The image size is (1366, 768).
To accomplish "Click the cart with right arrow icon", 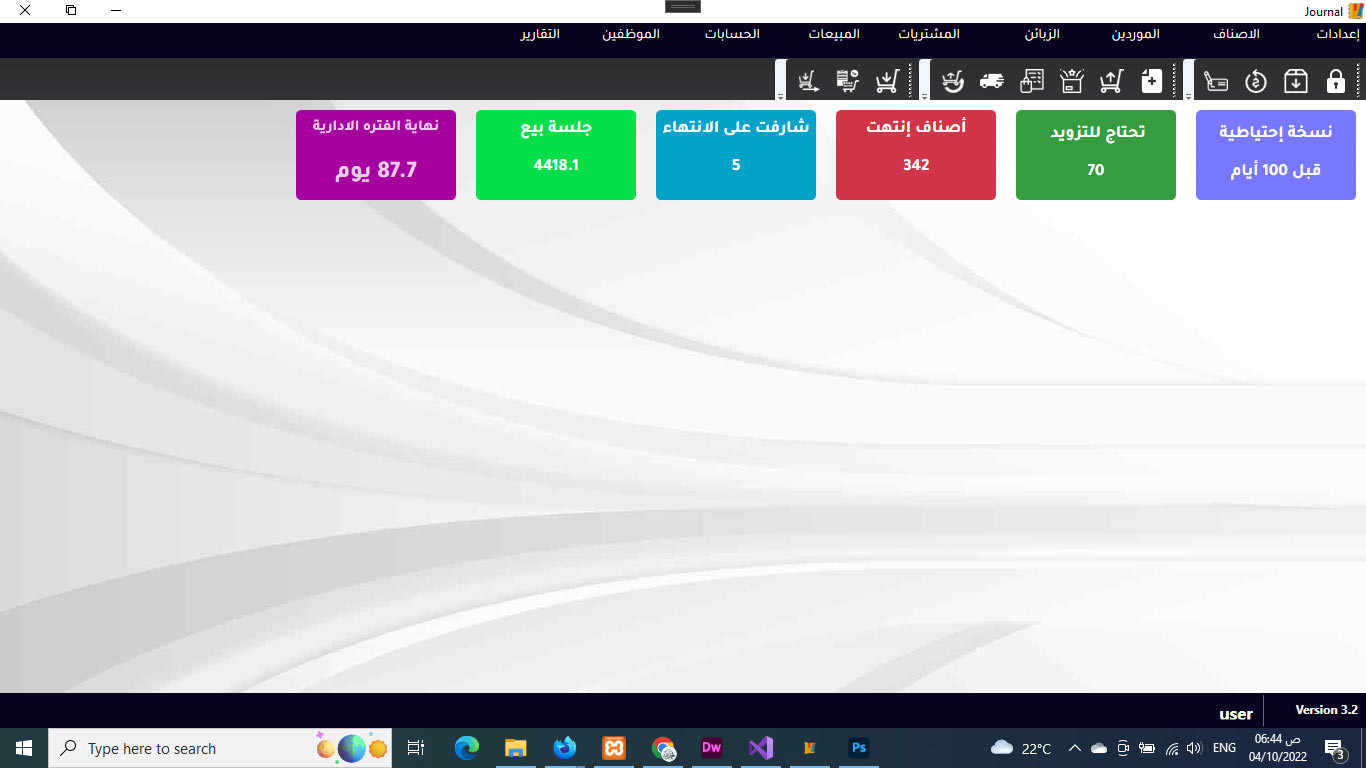I will click(x=809, y=81).
